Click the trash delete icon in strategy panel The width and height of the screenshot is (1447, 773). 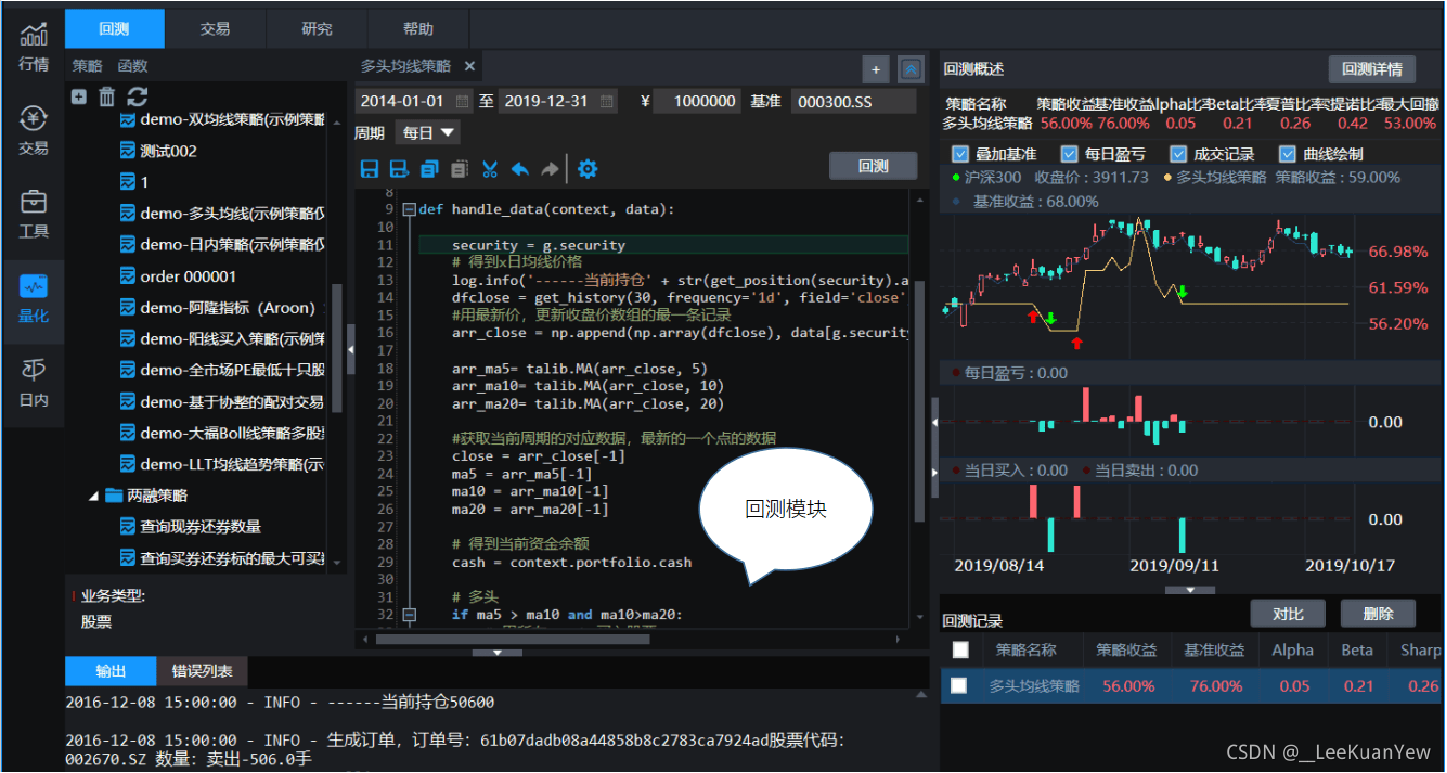click(x=107, y=97)
